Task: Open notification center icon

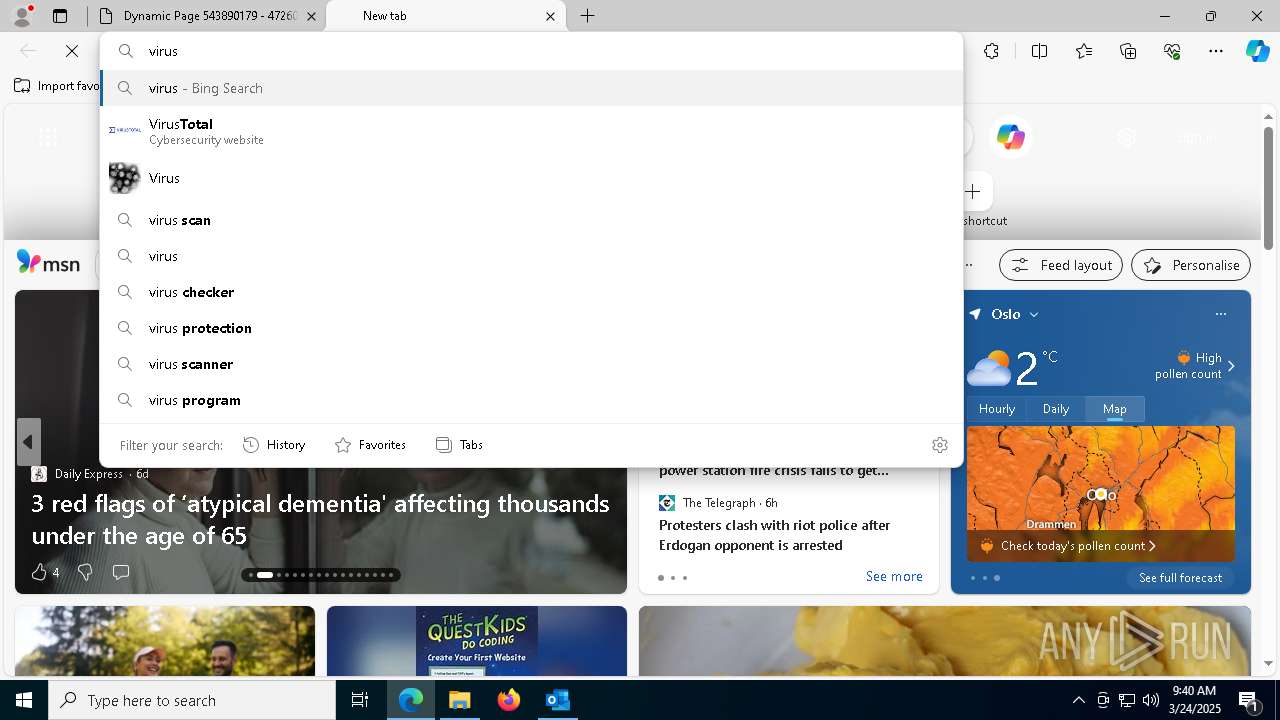Action: point(1249,700)
